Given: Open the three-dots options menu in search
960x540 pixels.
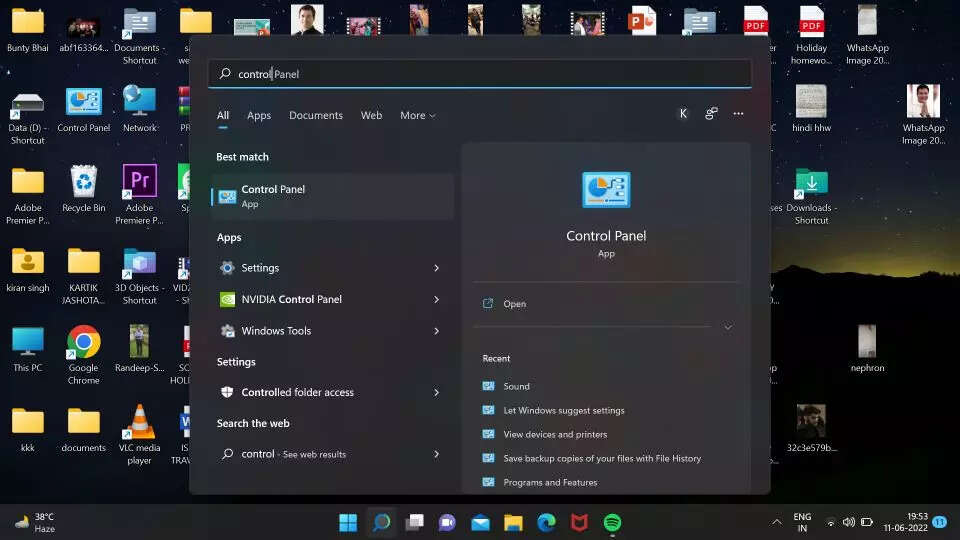Looking at the screenshot, I should [x=738, y=114].
